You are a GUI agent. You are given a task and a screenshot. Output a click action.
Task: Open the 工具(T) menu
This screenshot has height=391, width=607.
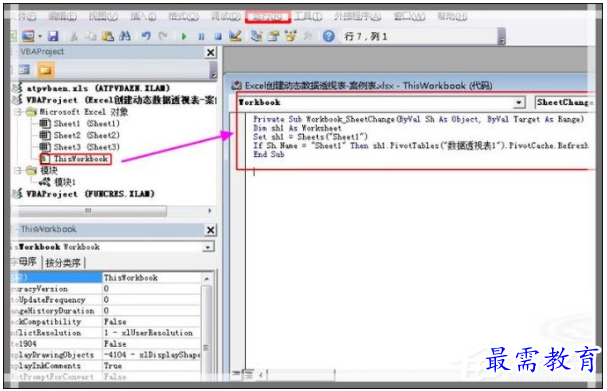pyautogui.click(x=308, y=16)
